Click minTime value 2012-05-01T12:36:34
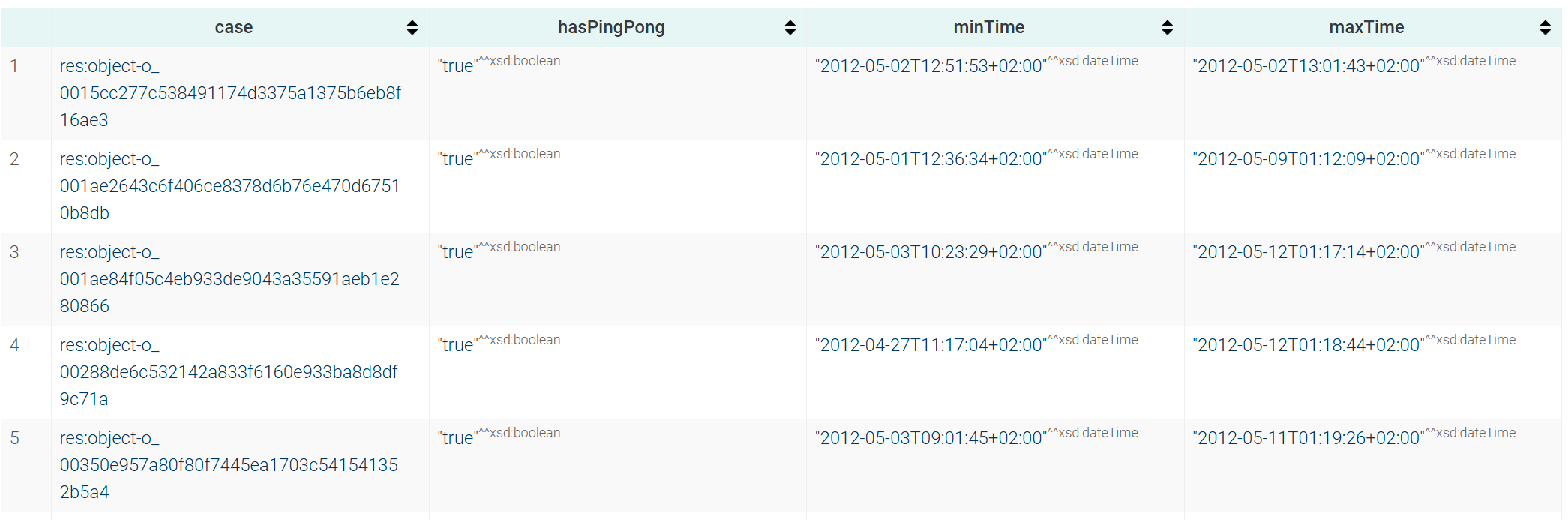This screenshot has width=1568, height=520. [931, 159]
